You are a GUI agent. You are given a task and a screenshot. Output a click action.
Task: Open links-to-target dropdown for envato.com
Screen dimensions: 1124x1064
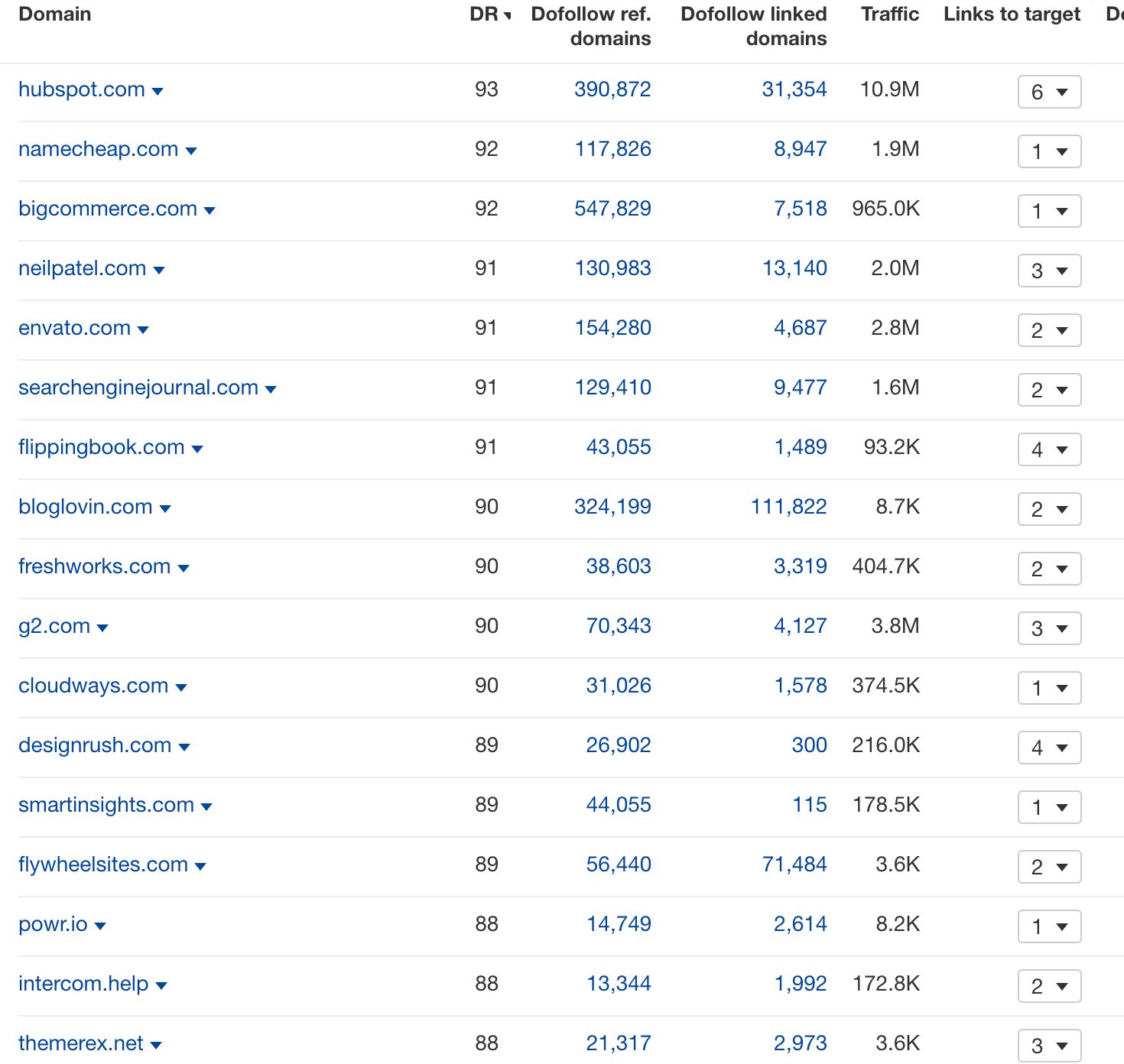coord(1049,330)
